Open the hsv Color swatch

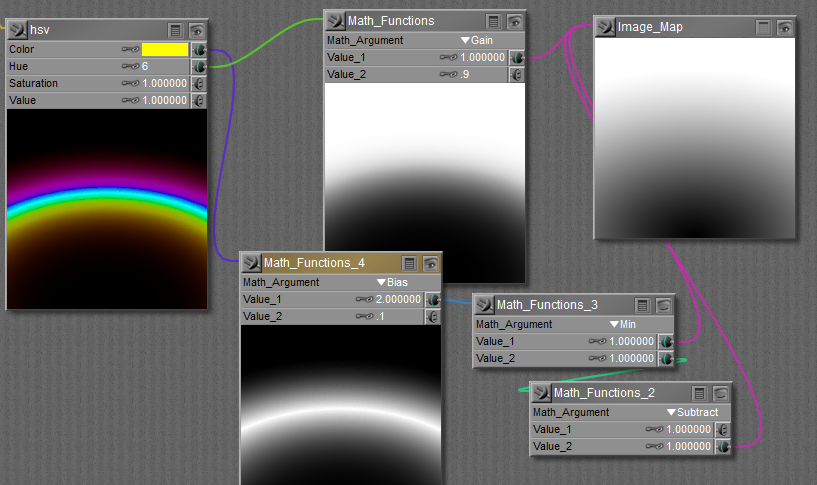pos(165,49)
